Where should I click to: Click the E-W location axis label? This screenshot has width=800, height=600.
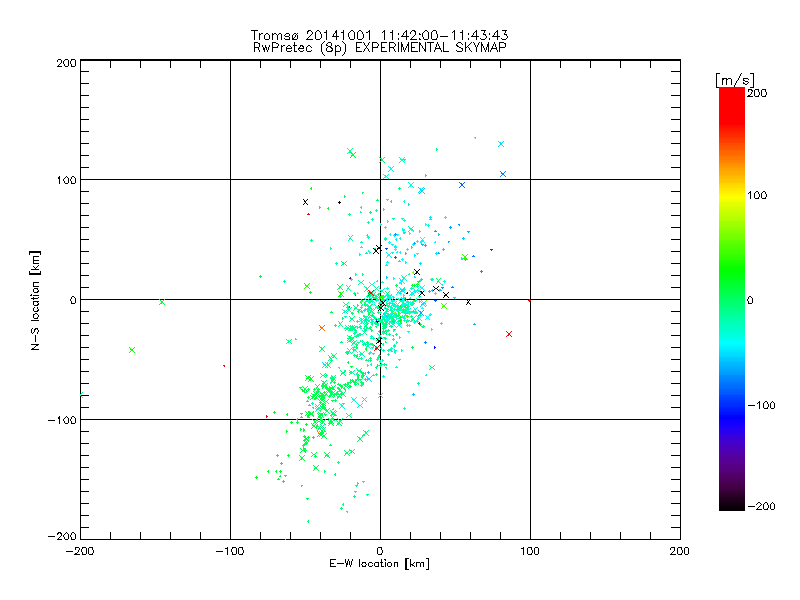pos(380,564)
